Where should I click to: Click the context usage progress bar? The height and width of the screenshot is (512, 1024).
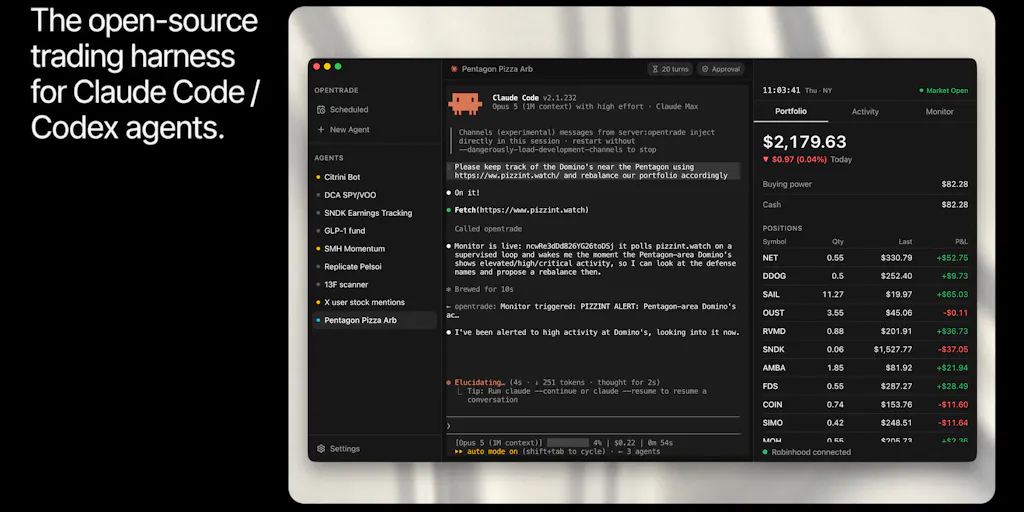coord(568,443)
